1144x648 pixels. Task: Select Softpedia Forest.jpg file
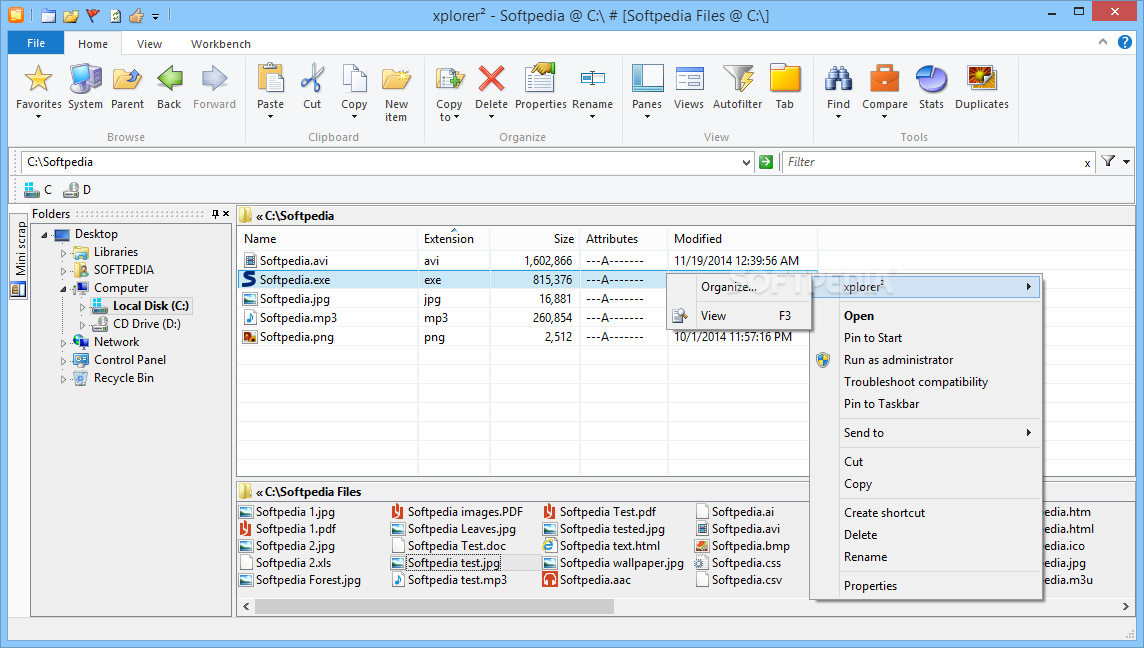301,580
